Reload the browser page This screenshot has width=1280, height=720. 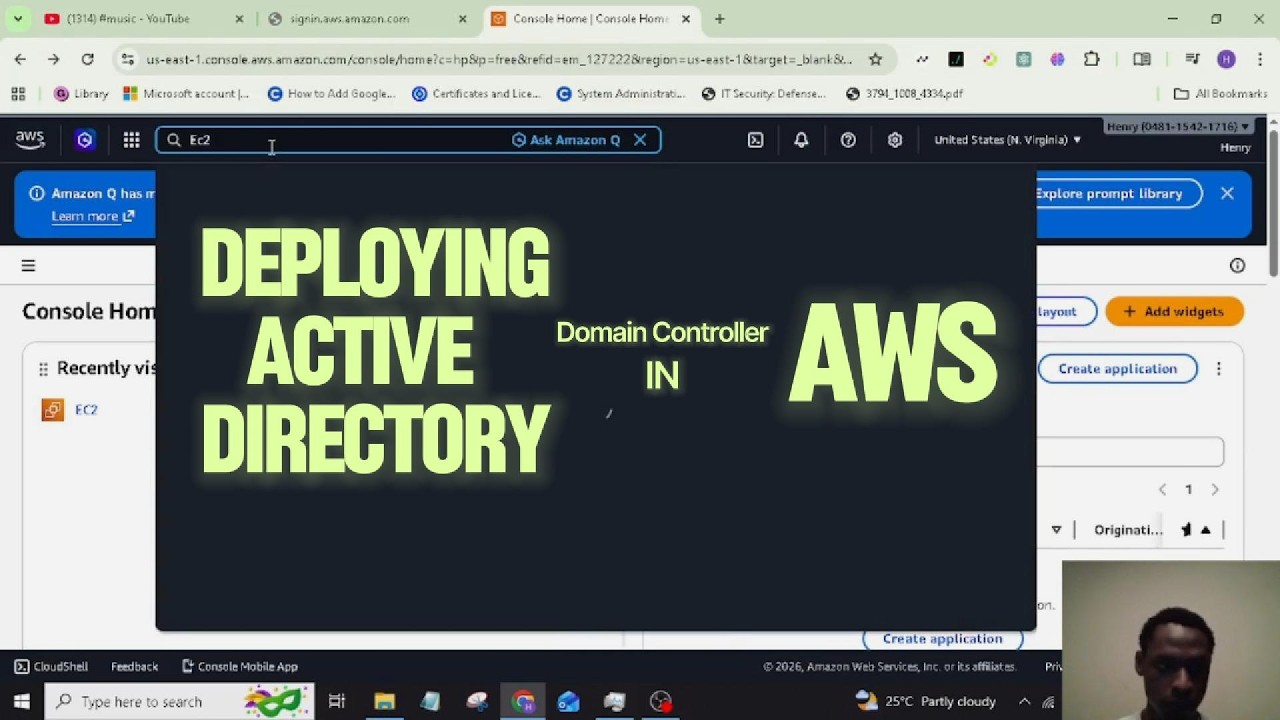[87, 59]
